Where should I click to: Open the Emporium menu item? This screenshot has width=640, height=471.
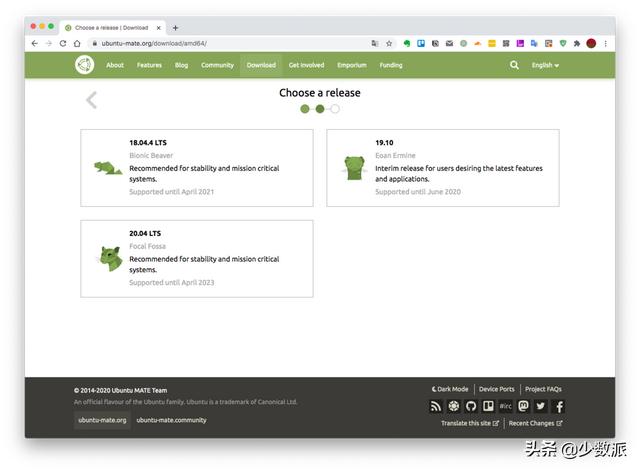pyautogui.click(x=351, y=65)
